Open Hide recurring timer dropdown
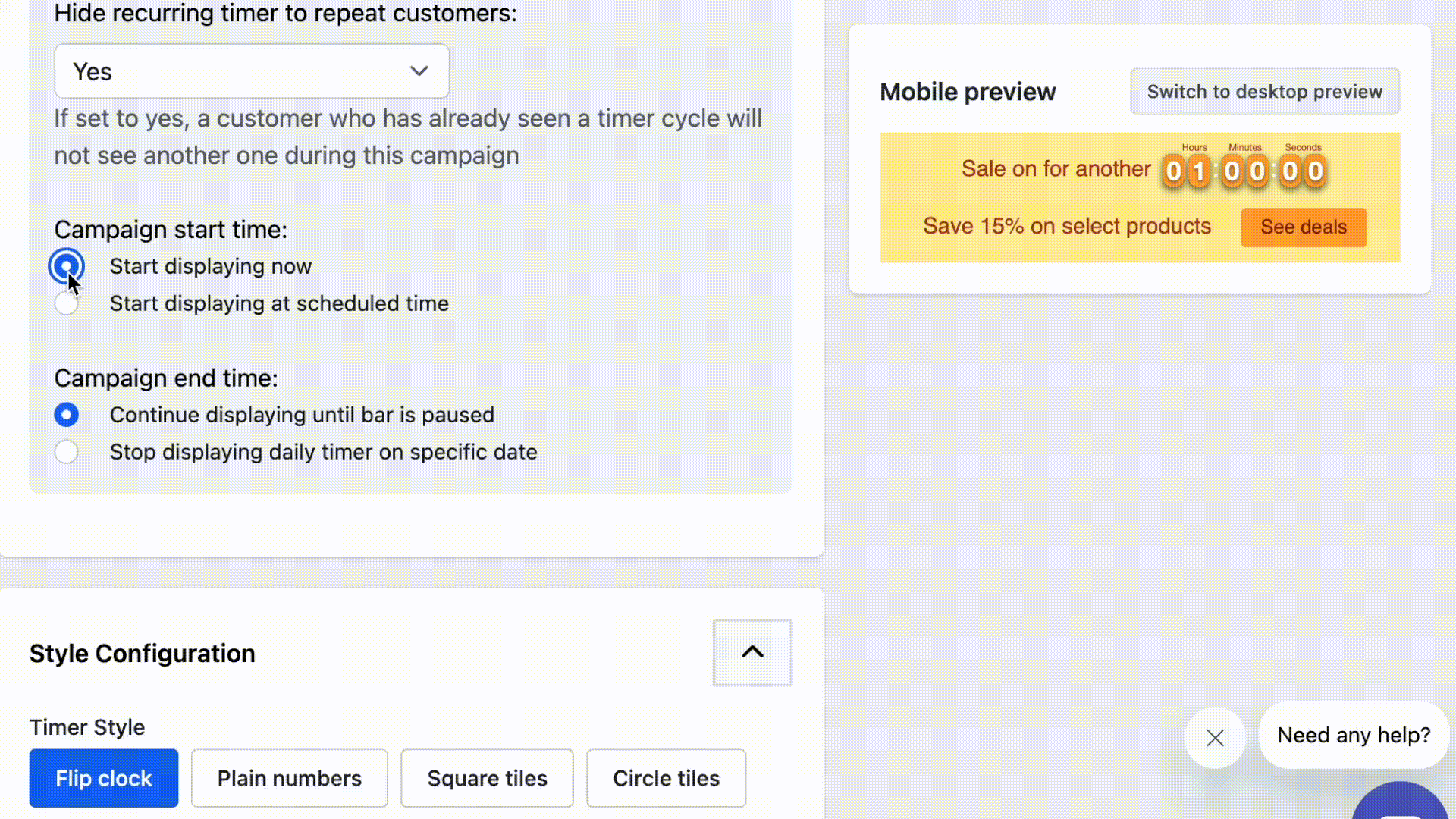 click(x=252, y=71)
